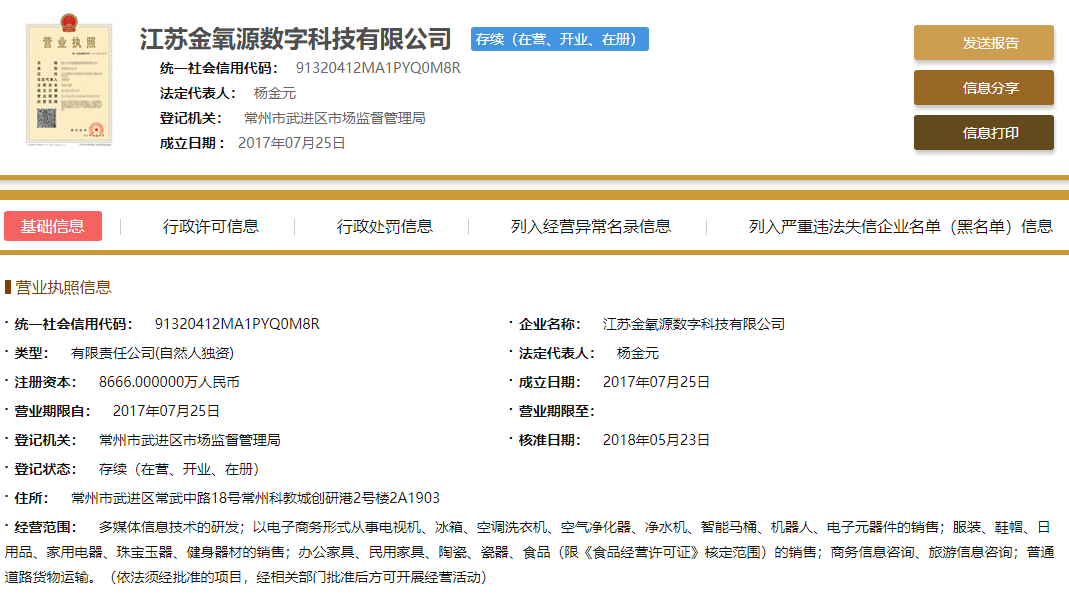Open the 列入严重违法失信企业名单（黑名单）信息 tab

pos(900,226)
